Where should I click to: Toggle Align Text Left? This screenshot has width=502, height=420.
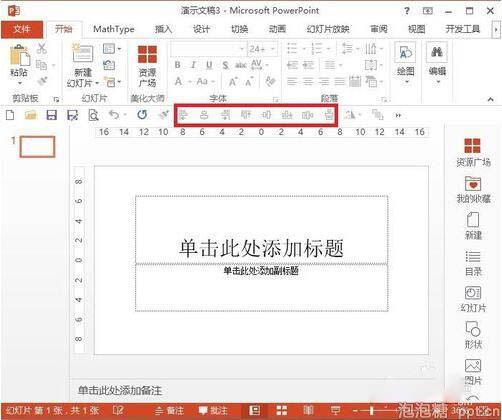coord(292,81)
